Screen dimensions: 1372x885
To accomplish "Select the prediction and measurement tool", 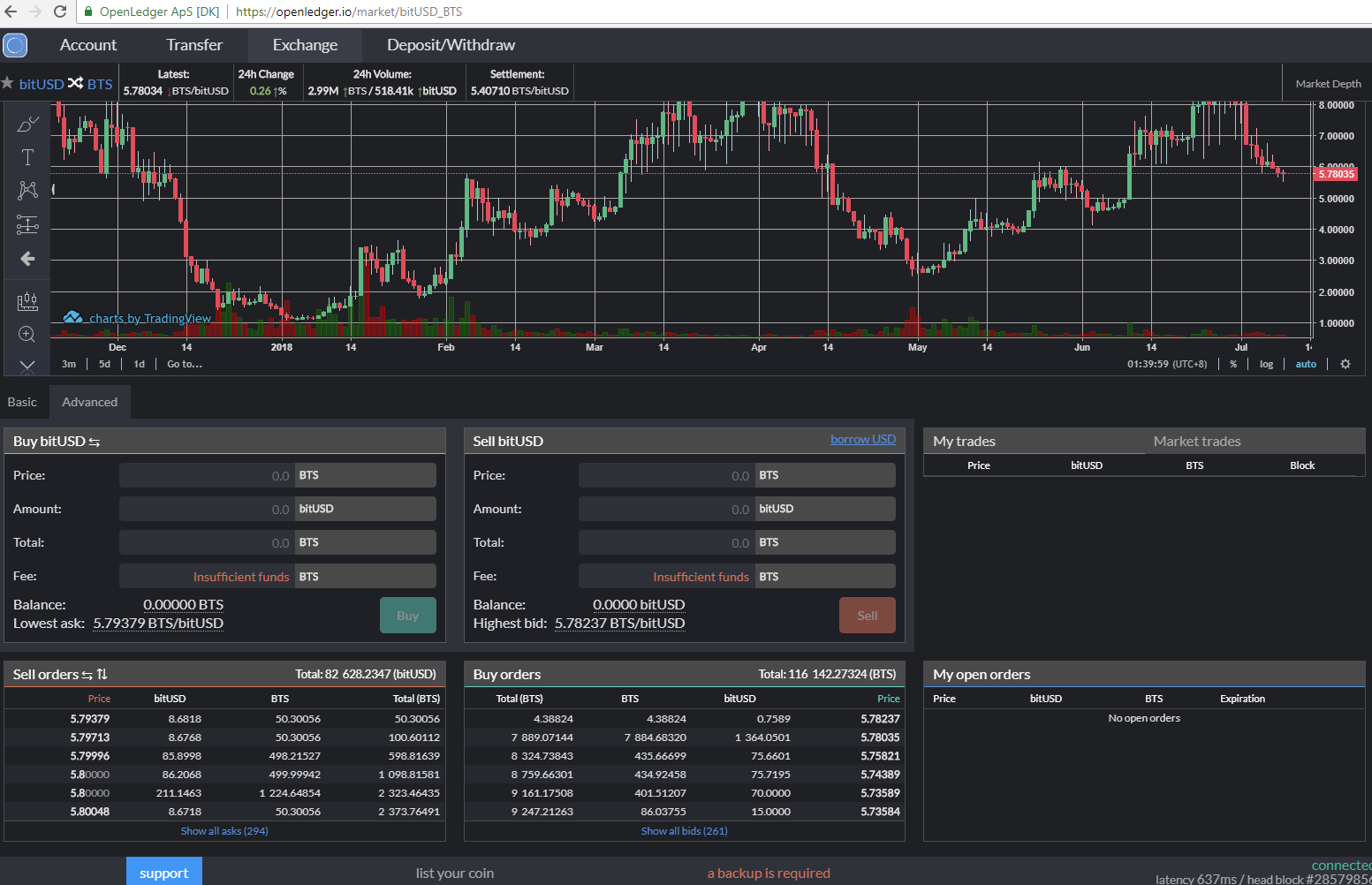I will click(27, 224).
